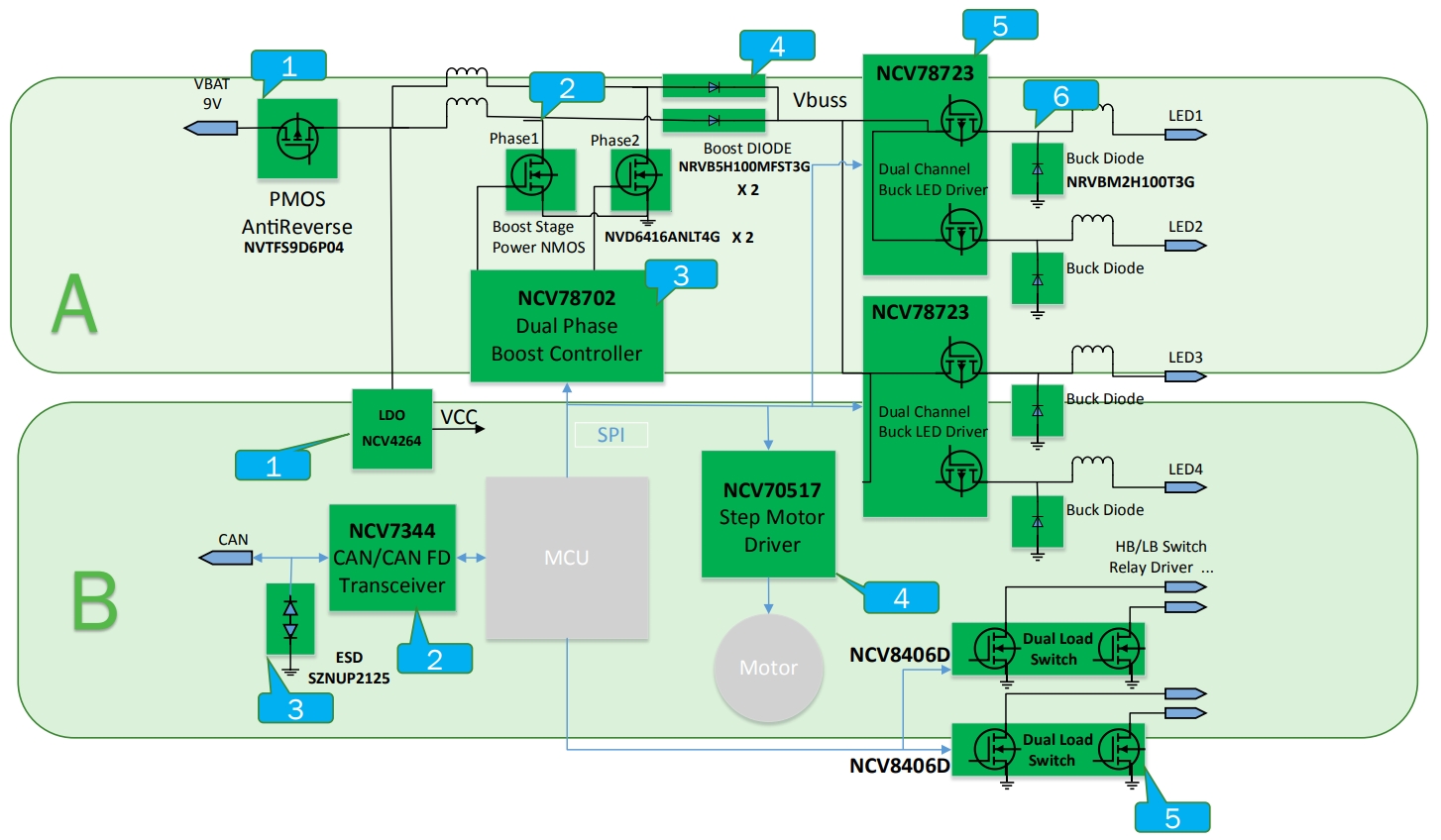The image size is (1441, 840).
Task: Select the VBAT 9V connector arrow
Action: point(211,128)
